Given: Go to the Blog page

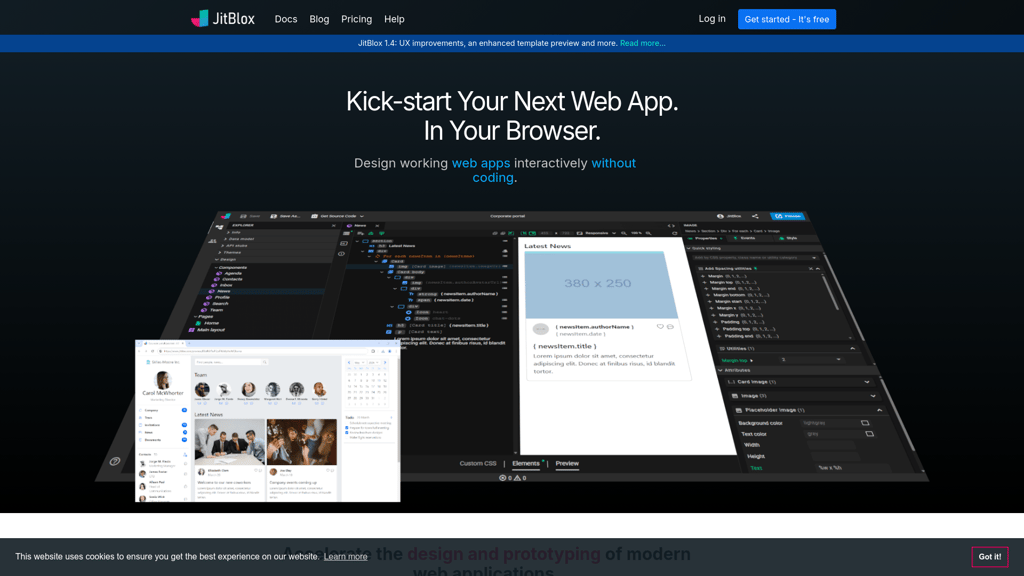Looking at the screenshot, I should click(x=319, y=19).
